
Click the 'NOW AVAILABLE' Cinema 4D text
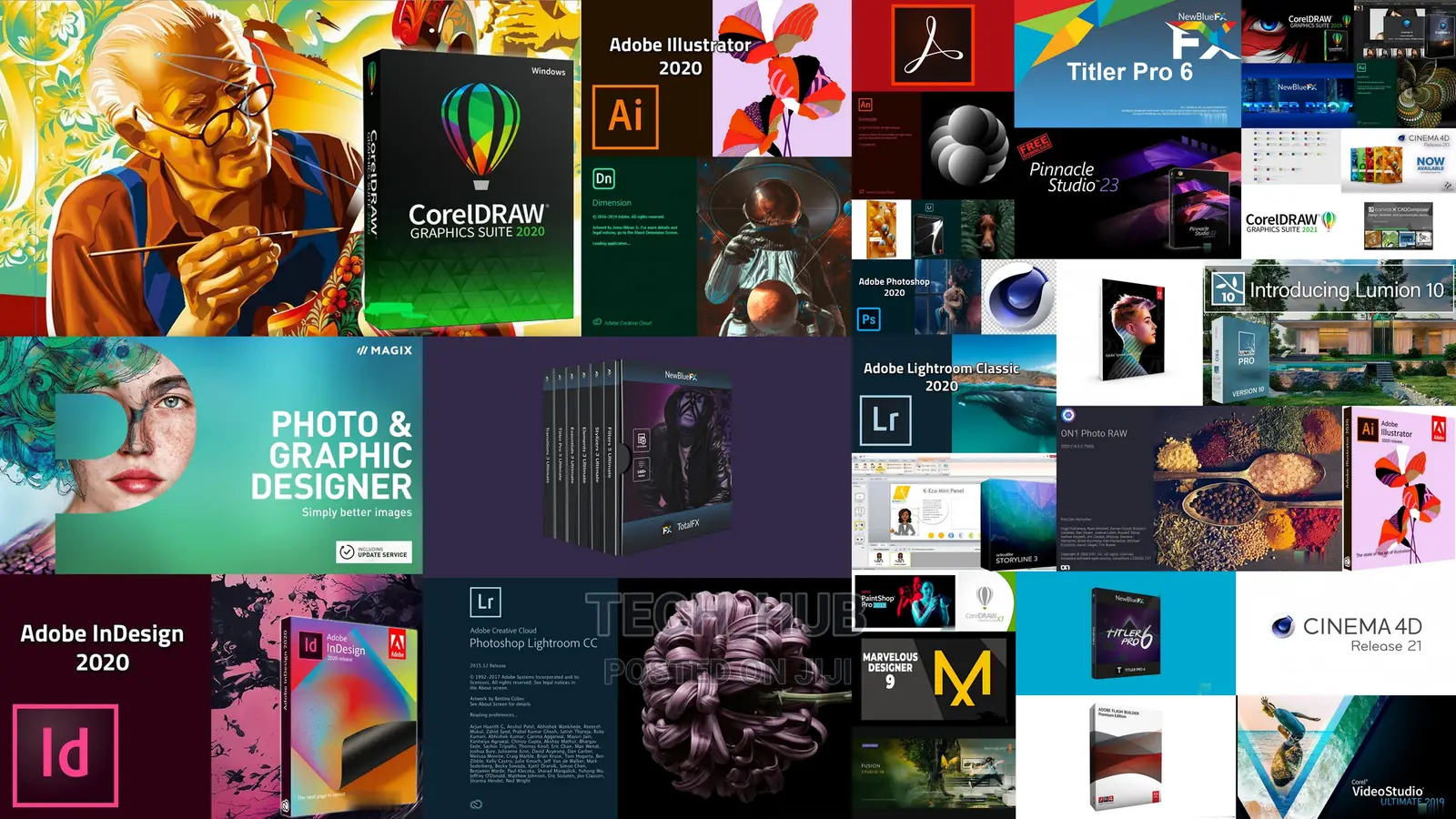click(x=1430, y=164)
